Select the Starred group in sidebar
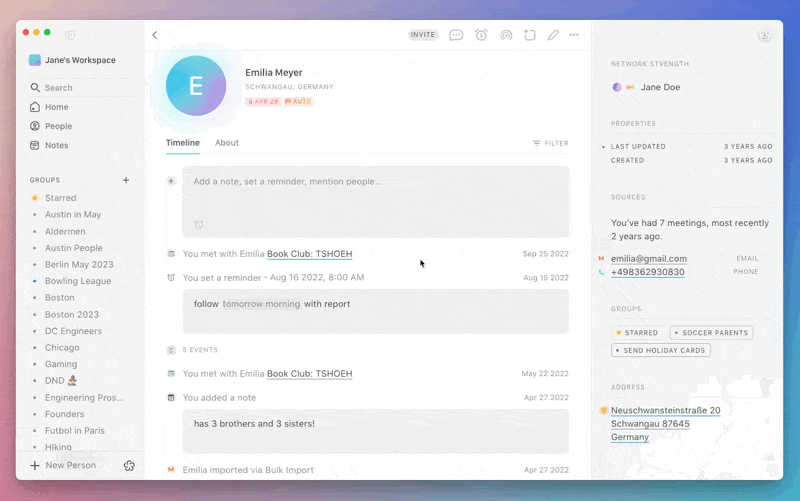The height and width of the screenshot is (501, 800). click(60, 198)
